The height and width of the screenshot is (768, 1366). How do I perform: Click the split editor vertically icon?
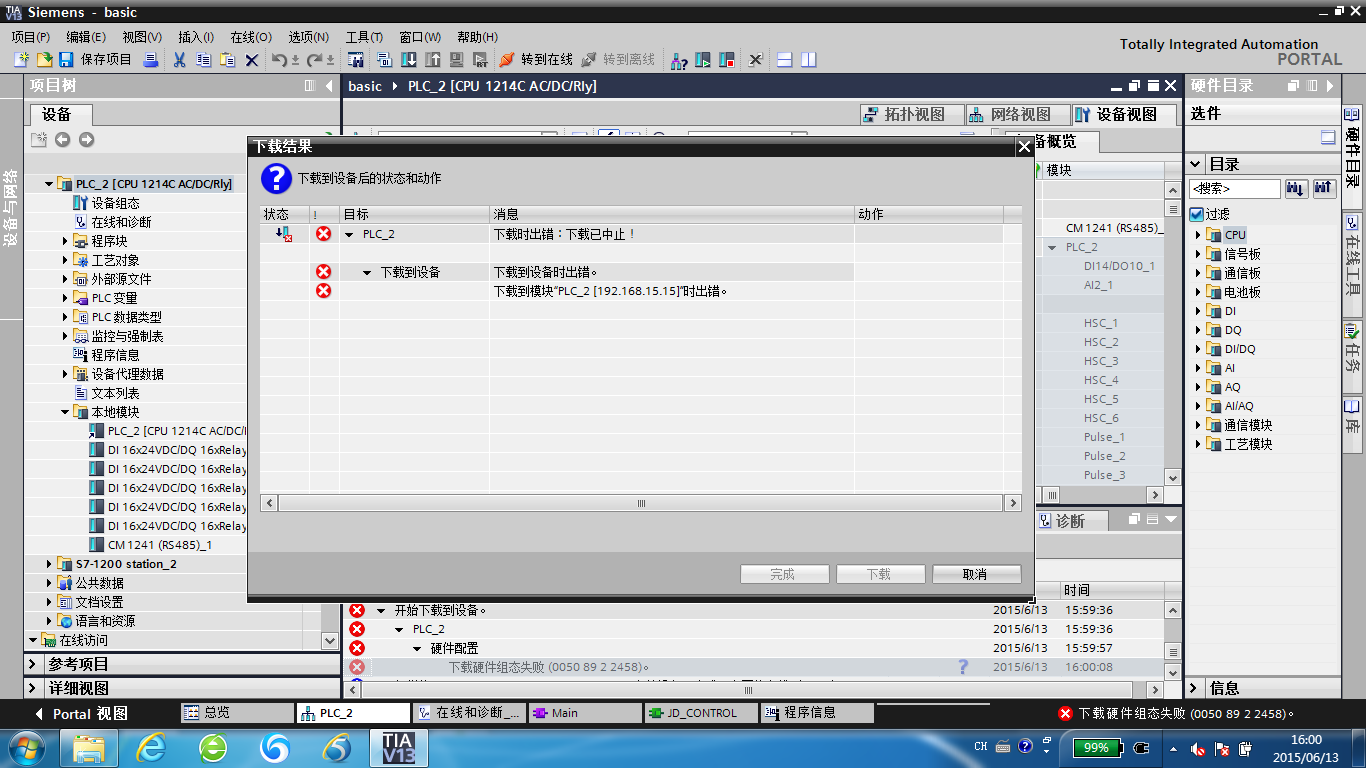[x=809, y=60]
